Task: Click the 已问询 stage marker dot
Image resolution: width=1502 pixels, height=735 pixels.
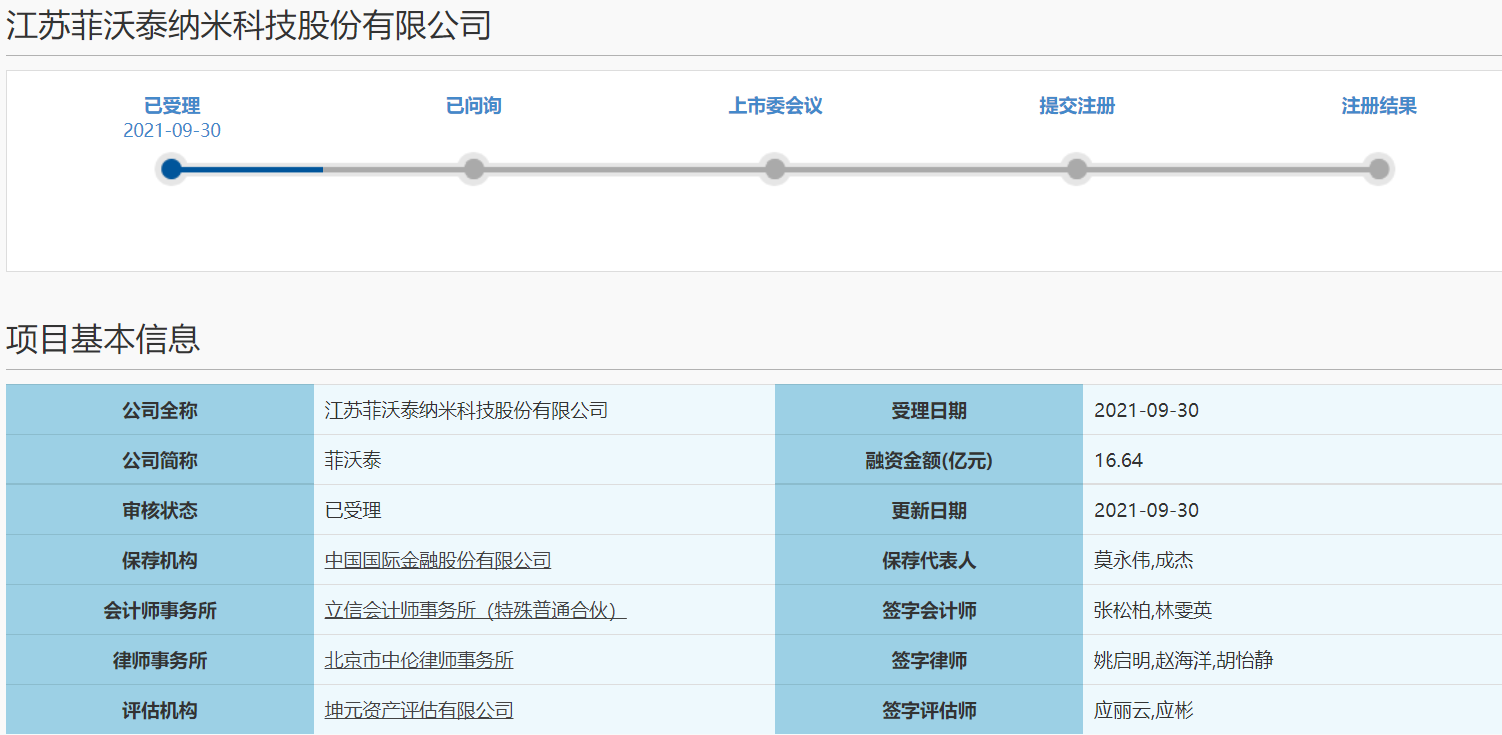Action: coord(474,169)
